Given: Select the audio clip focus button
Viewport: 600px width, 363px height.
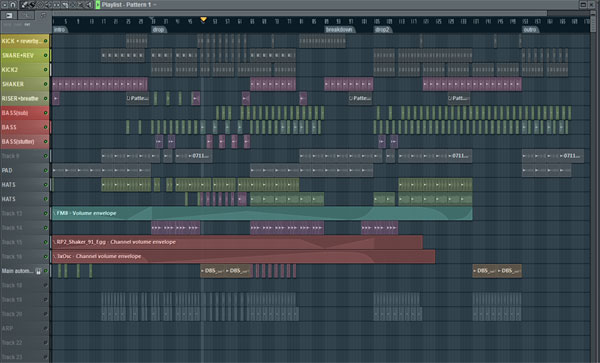Looking at the screenshot, I should 26,15.
